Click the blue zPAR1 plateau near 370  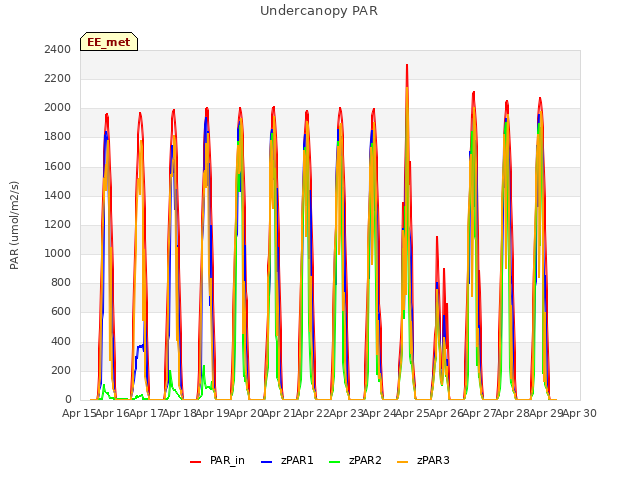pyautogui.click(x=140, y=347)
